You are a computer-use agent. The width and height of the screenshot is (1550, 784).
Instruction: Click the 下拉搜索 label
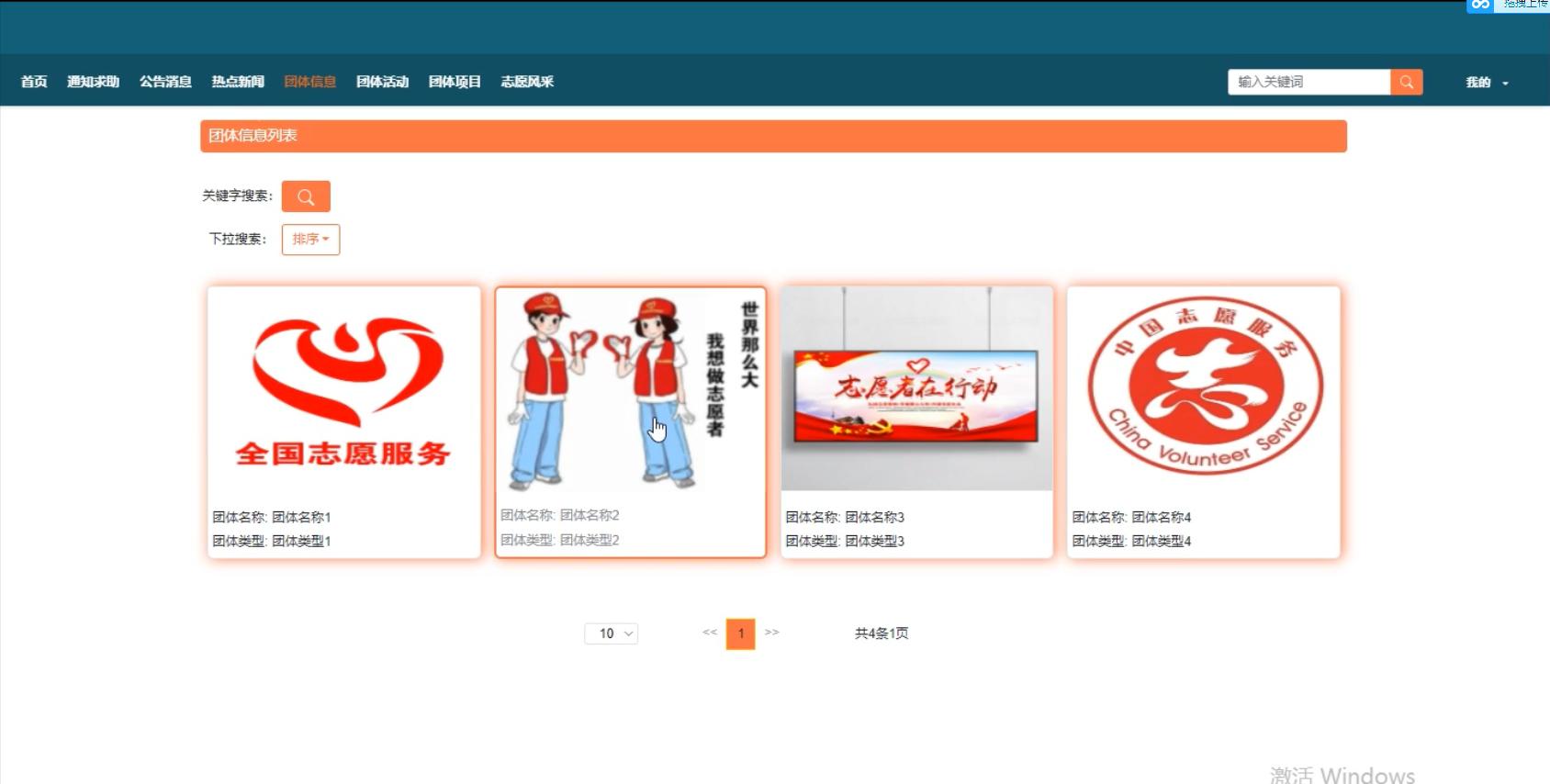[238, 240]
